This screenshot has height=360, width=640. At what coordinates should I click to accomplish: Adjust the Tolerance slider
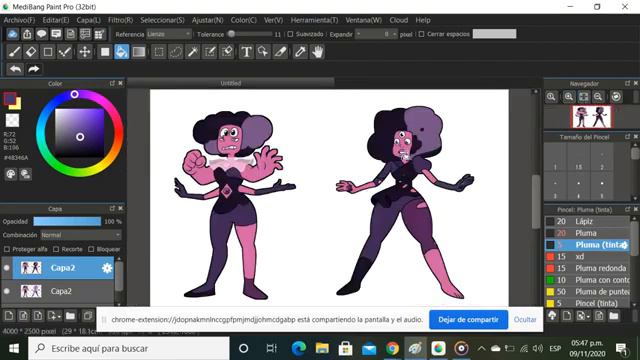tap(250, 34)
